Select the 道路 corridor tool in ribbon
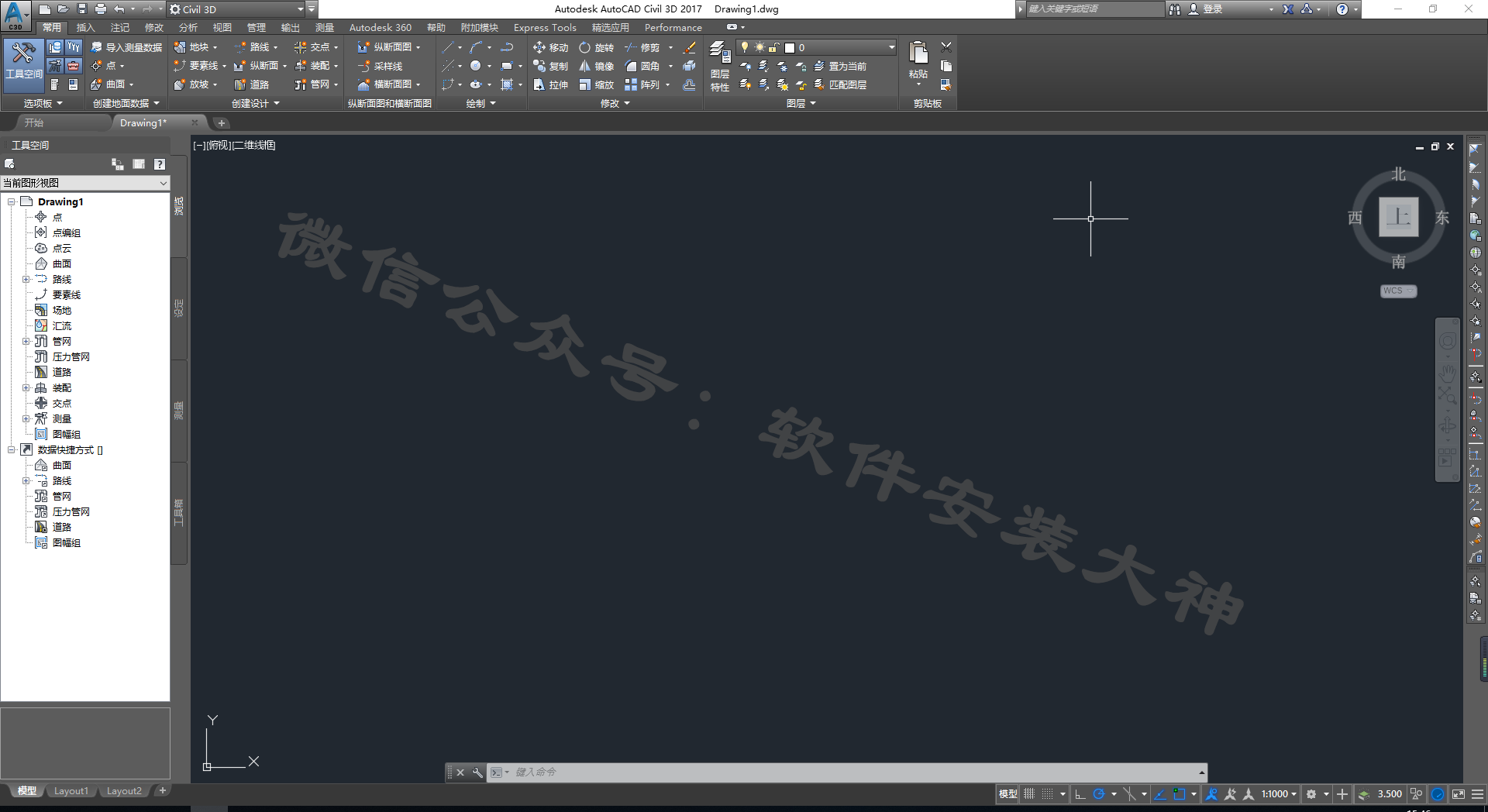Image resolution: width=1488 pixels, height=812 pixels. (253, 84)
